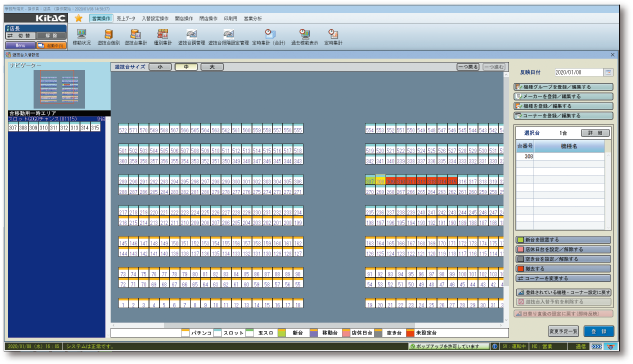Open 遊技台集計 toolbar icon
The width and height of the screenshot is (633, 364).
(x=136, y=37)
